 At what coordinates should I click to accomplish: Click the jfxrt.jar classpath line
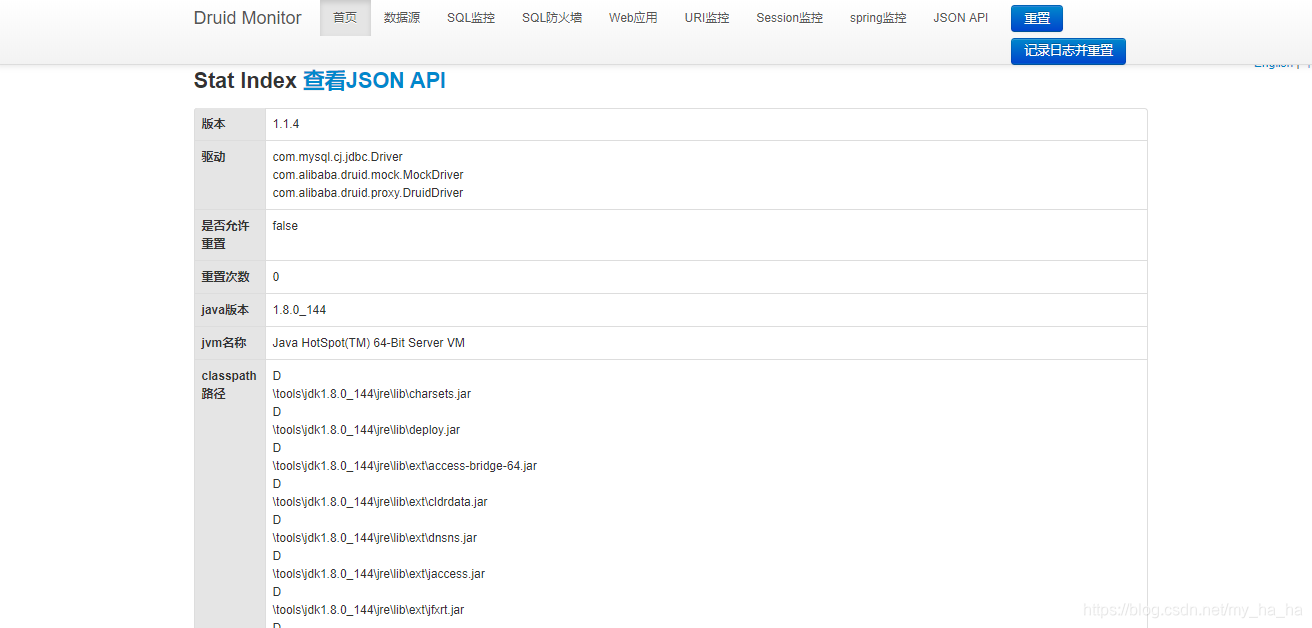[x=368, y=610]
